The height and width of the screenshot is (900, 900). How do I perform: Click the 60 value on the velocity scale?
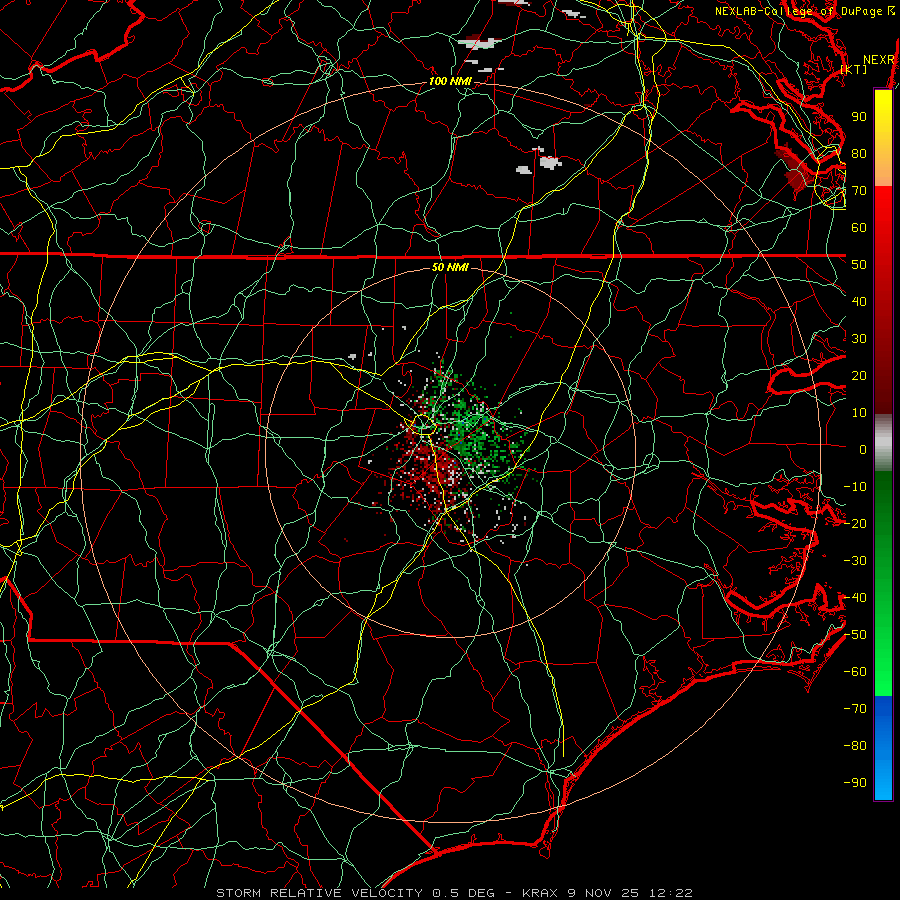click(859, 228)
